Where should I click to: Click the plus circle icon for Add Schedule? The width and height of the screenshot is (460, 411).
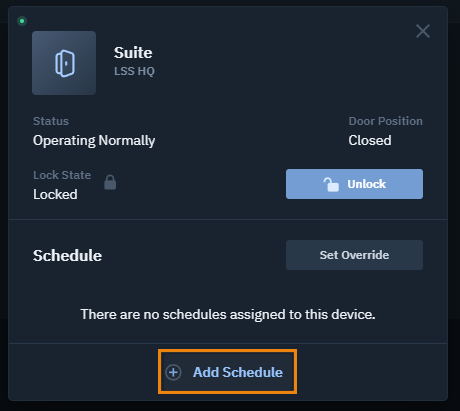(x=173, y=372)
